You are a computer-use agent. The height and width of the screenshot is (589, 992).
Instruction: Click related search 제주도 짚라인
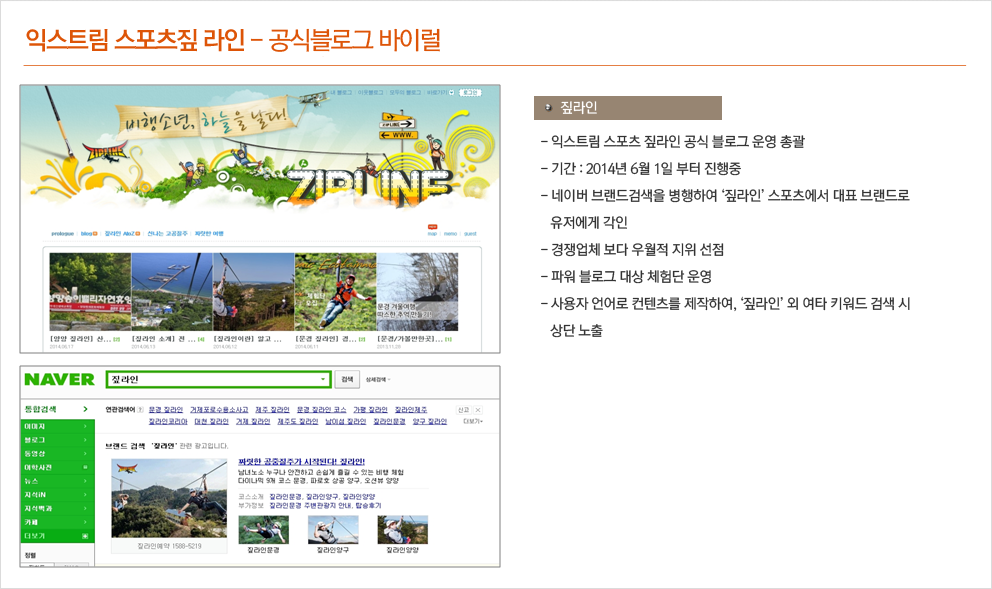coord(298,421)
